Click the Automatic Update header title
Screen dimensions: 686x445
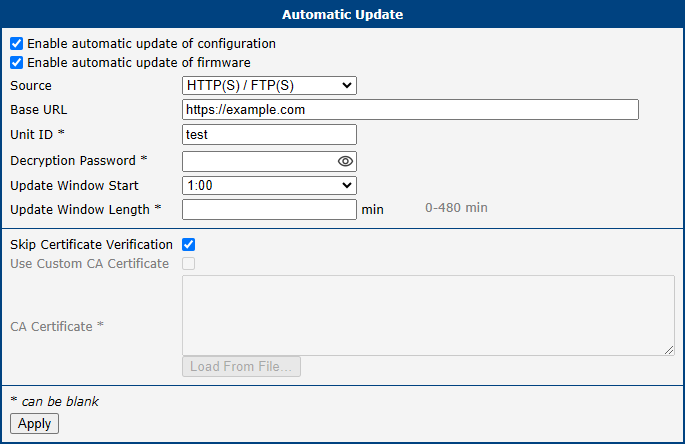click(x=343, y=14)
